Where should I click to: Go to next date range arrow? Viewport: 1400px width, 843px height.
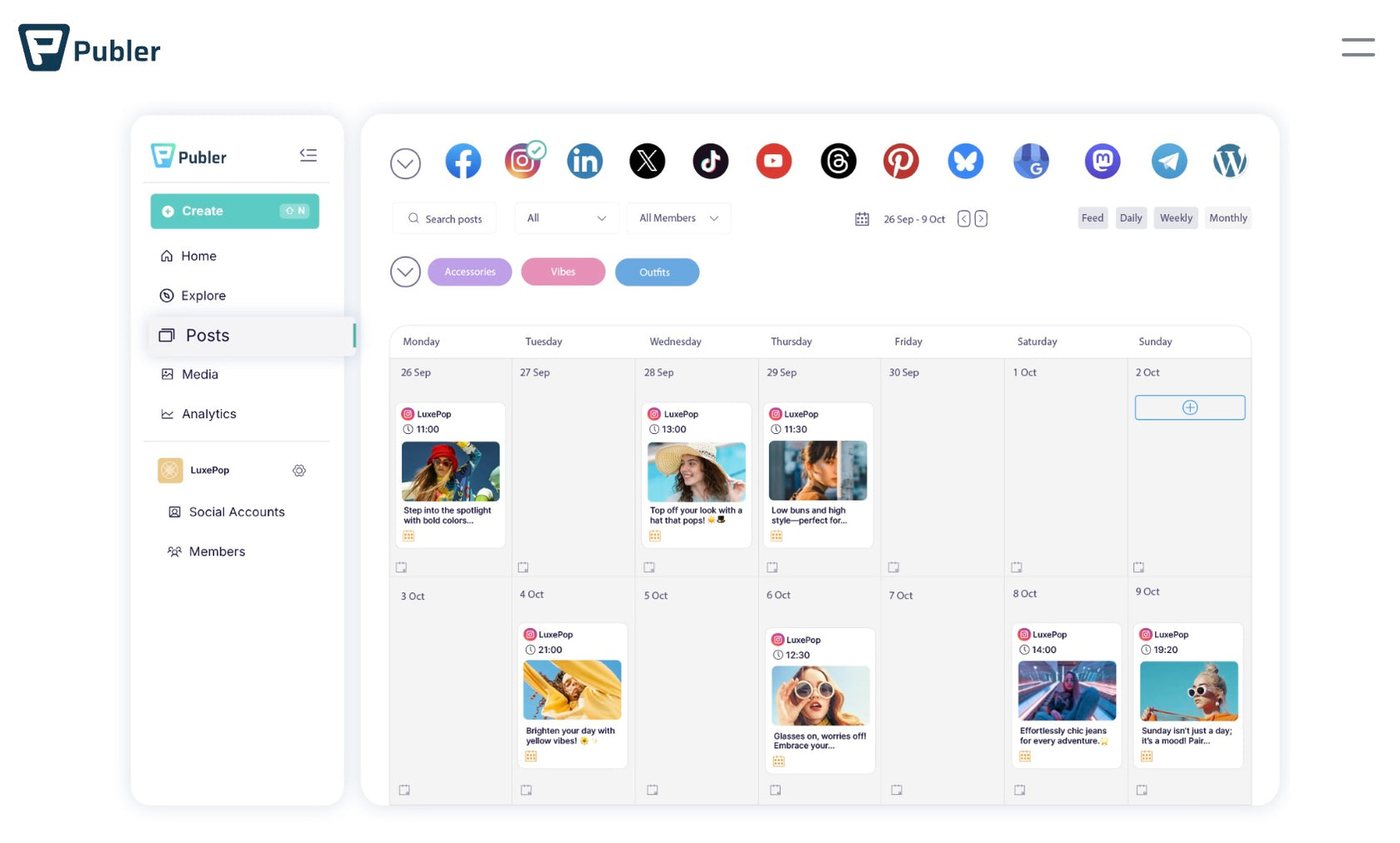(981, 218)
